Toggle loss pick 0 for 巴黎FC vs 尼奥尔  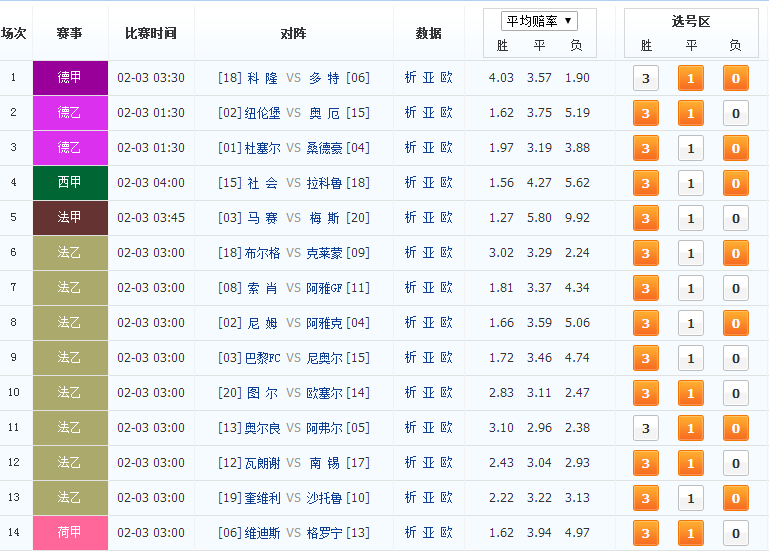pos(735,359)
